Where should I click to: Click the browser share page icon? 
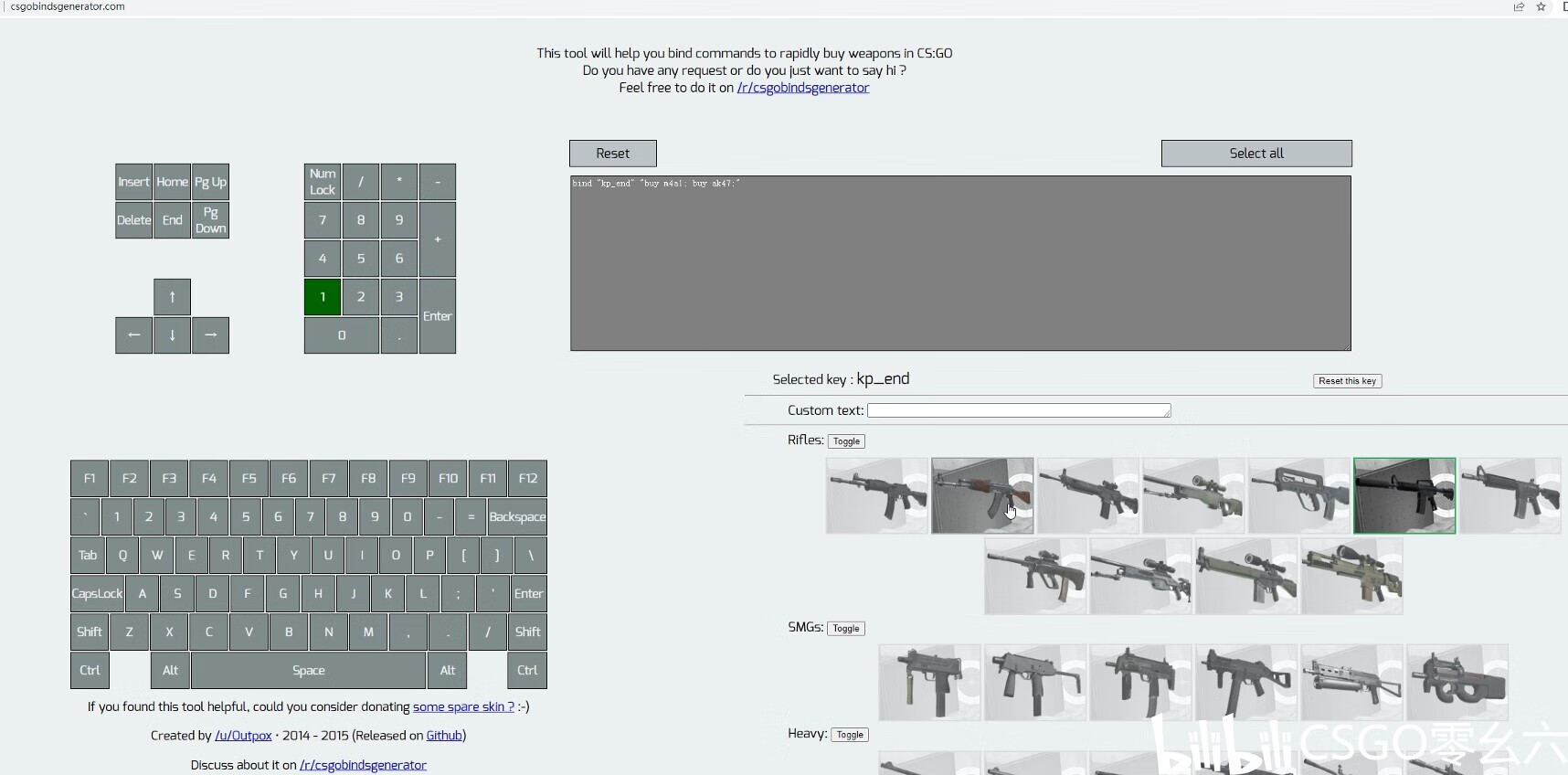1519,6
